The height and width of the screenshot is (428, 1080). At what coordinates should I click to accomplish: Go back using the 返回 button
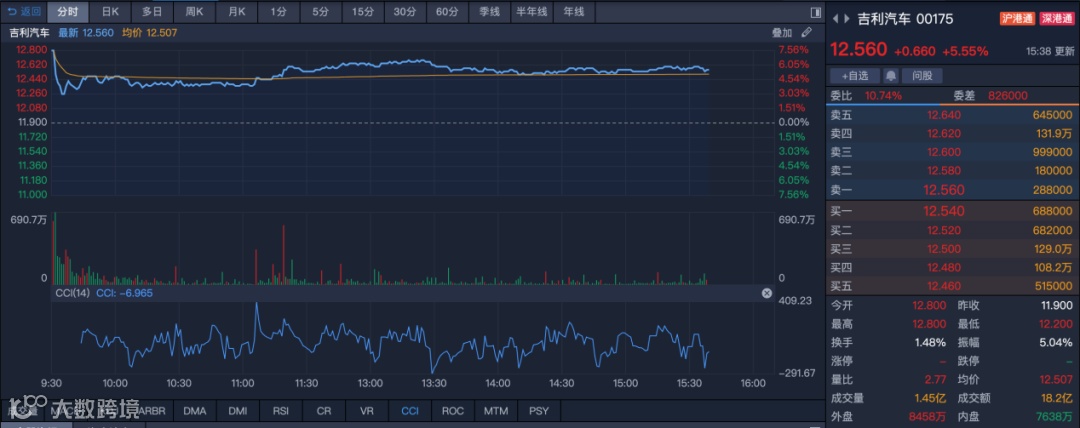coord(24,12)
